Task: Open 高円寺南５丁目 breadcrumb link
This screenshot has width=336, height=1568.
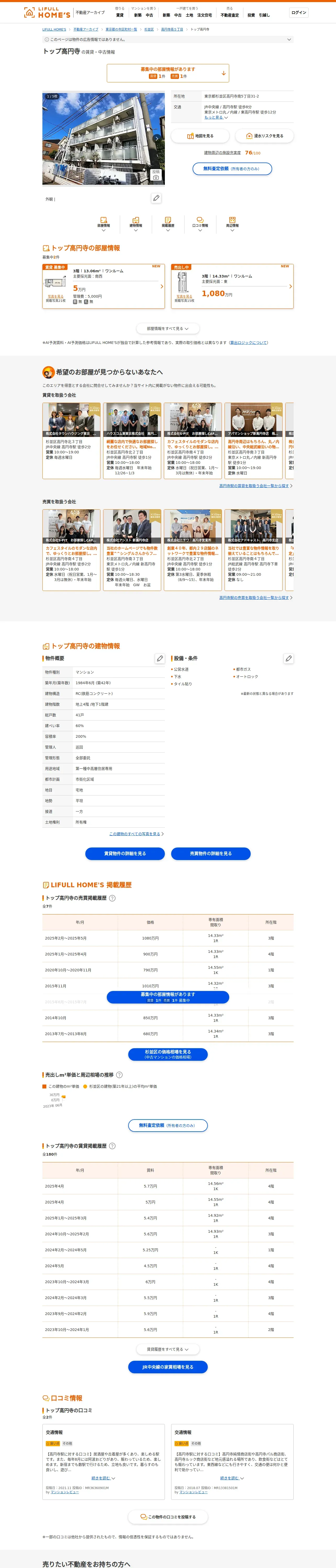Action: [172, 29]
